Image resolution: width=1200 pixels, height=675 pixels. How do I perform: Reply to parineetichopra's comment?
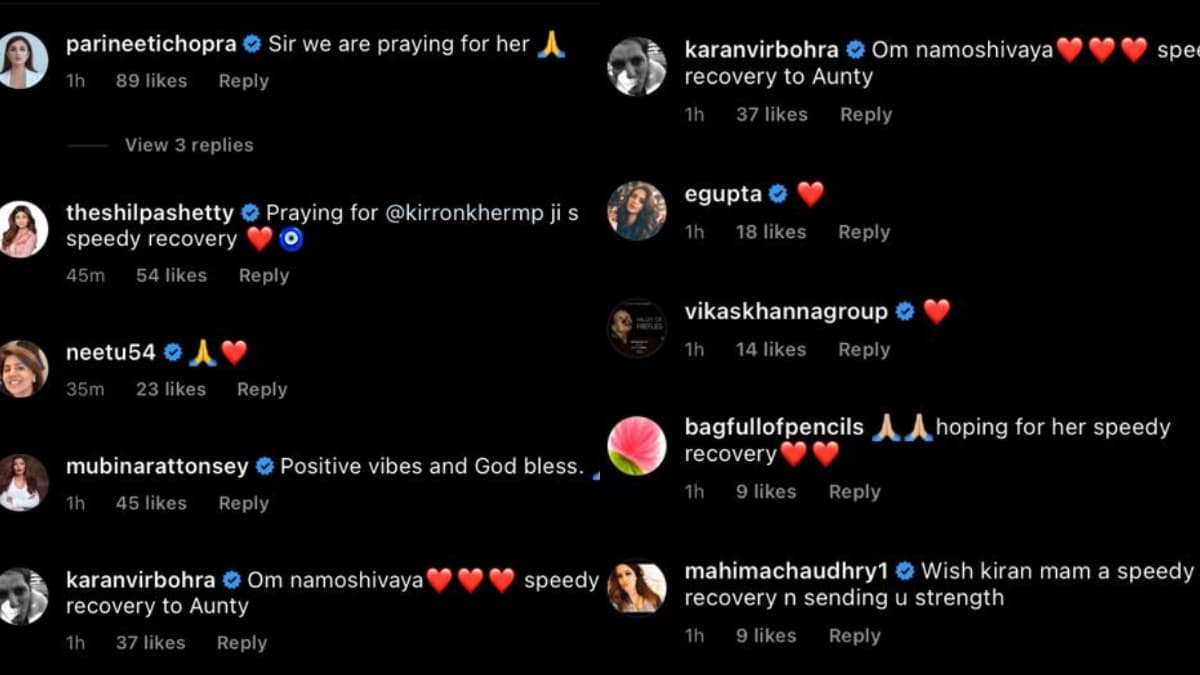click(244, 81)
